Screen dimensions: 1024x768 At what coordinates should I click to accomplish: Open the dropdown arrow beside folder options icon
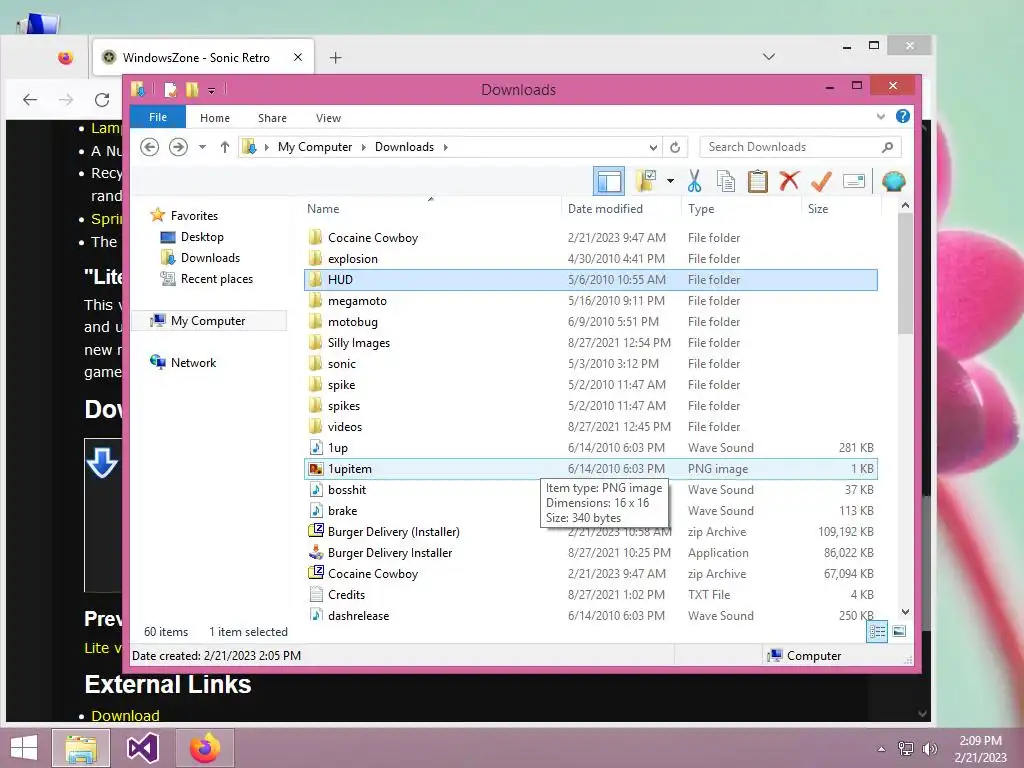click(x=670, y=181)
